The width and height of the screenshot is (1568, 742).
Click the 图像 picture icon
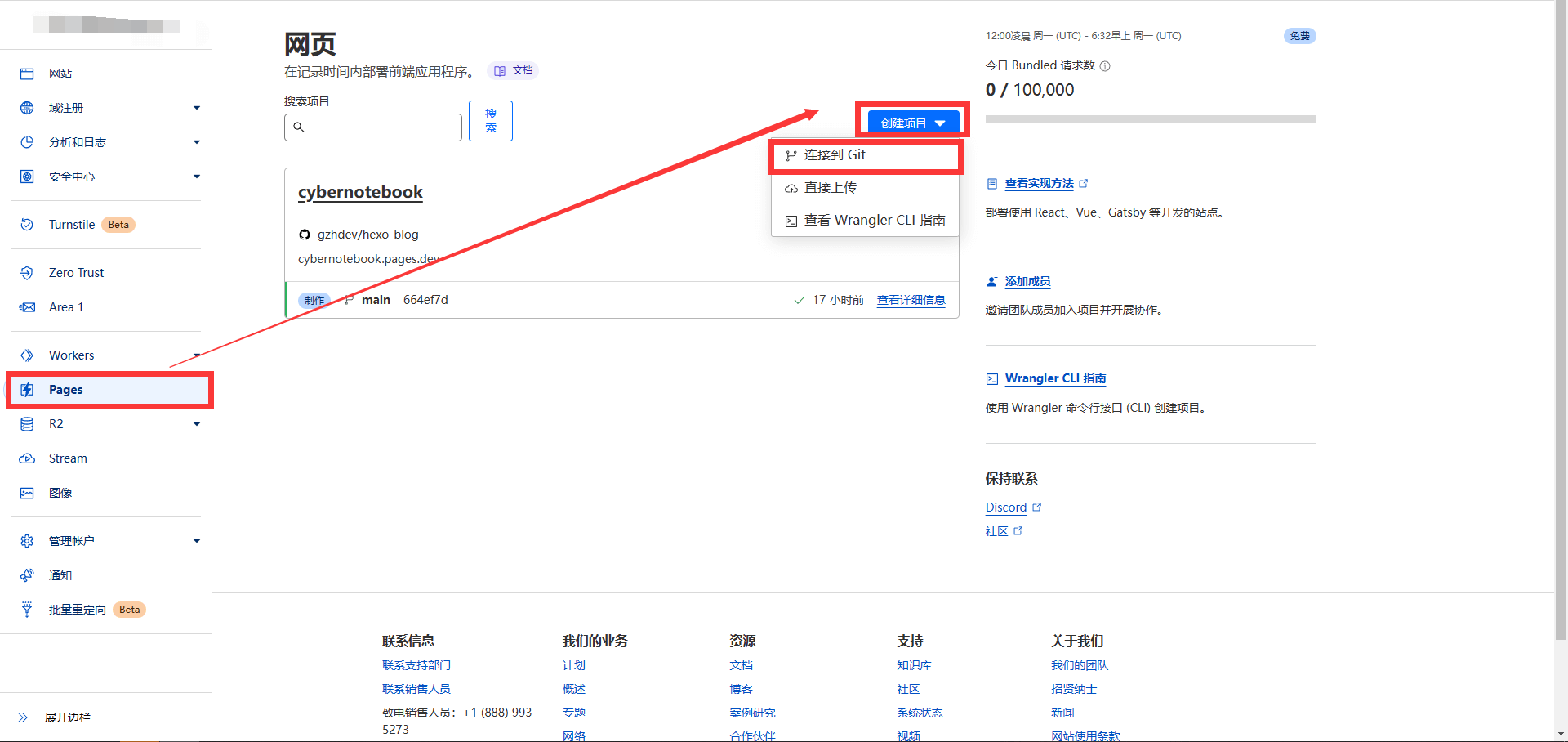(27, 493)
